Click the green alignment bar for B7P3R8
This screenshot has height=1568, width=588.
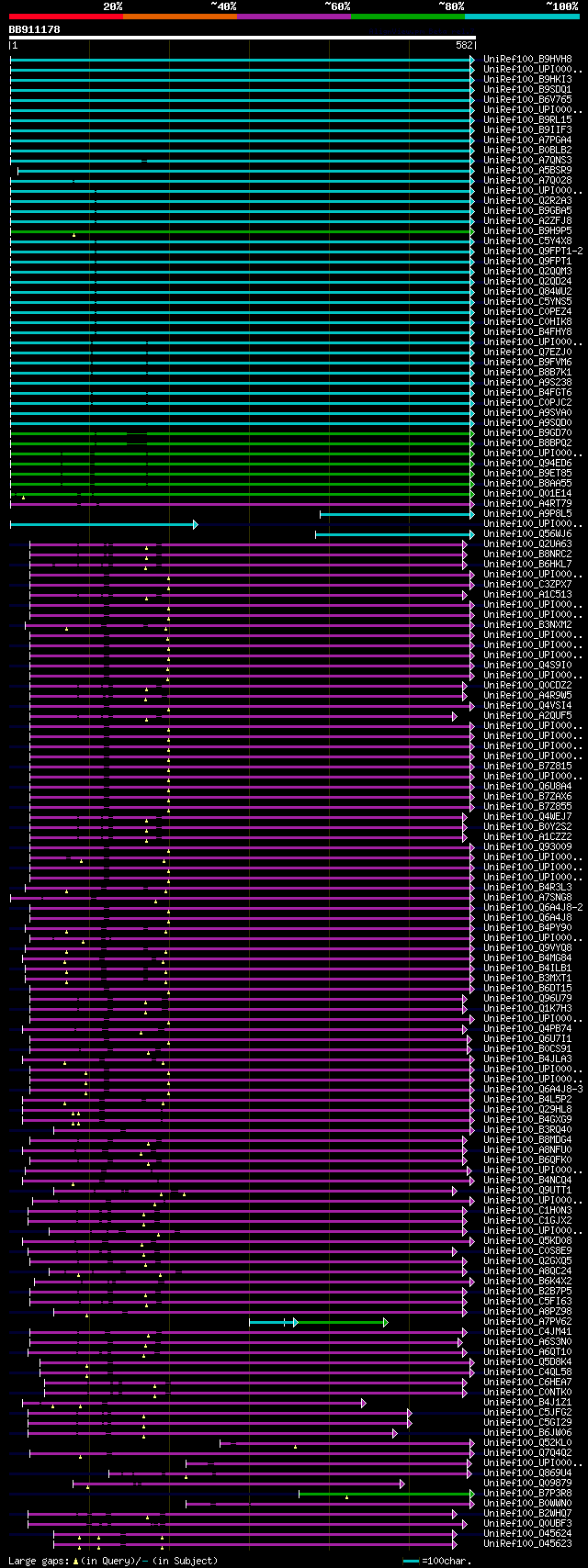(387, 1494)
